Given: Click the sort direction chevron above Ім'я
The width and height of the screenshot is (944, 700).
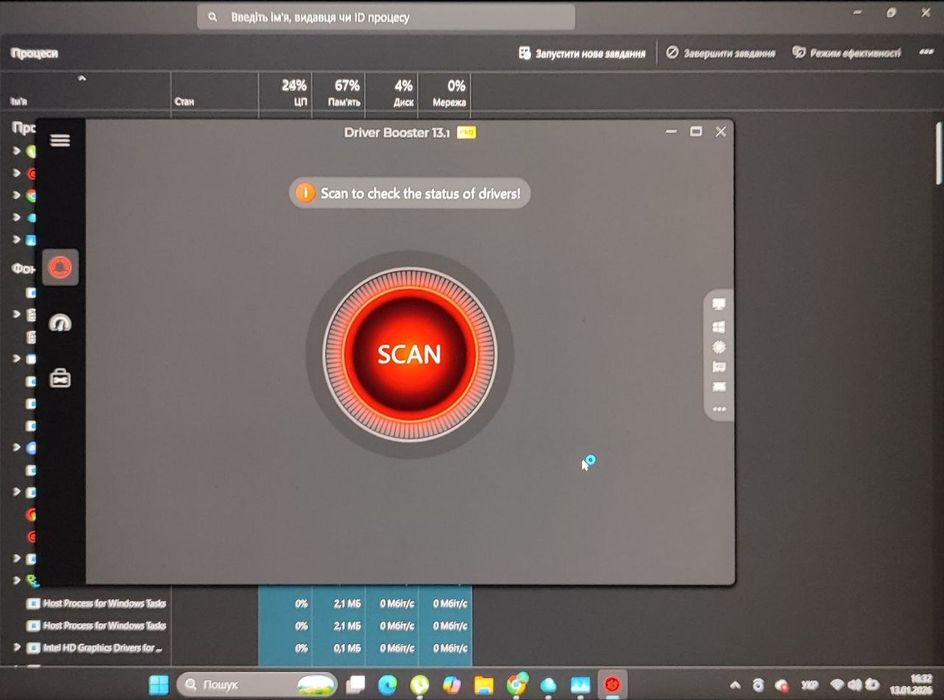Looking at the screenshot, I should coord(82,78).
